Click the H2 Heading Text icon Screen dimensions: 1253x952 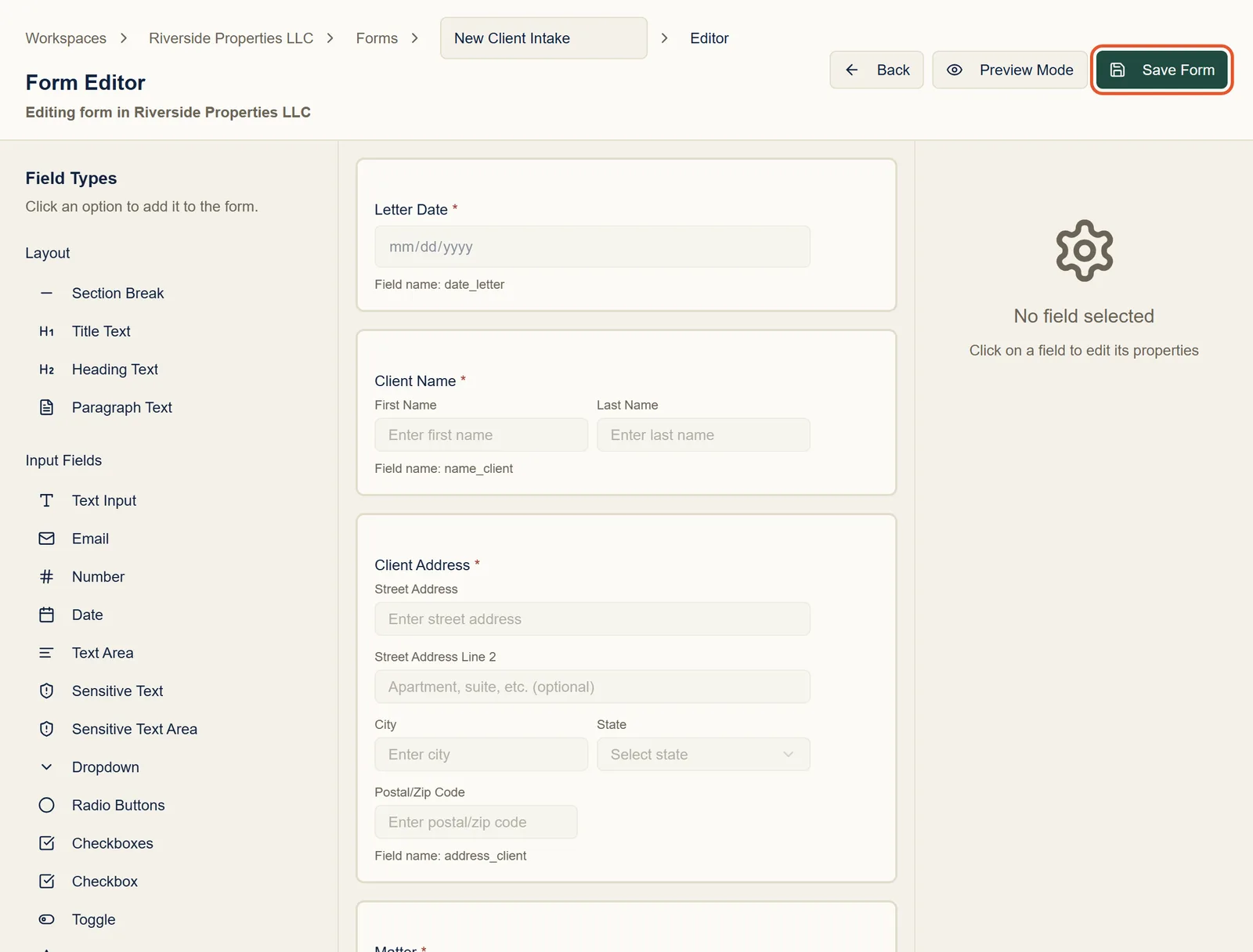47,370
